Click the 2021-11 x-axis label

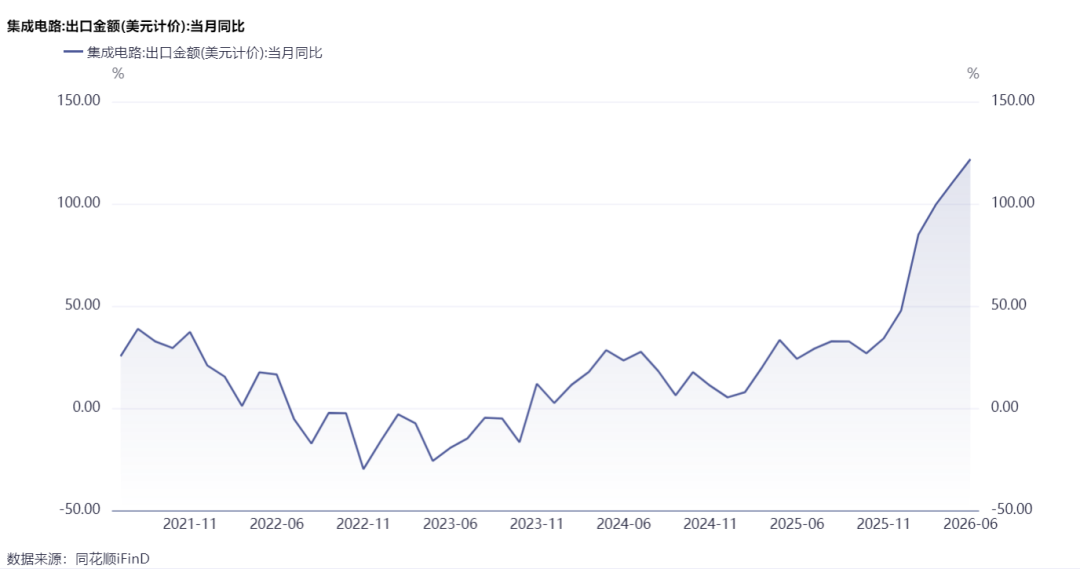(x=189, y=524)
